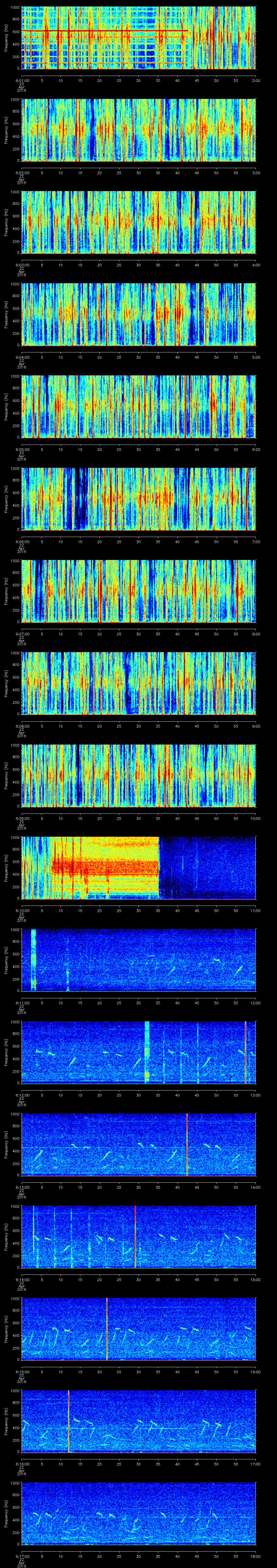Select the spectrogram panel starting at 6:08:00
This screenshot has height=1568, width=277.
coord(139,683)
